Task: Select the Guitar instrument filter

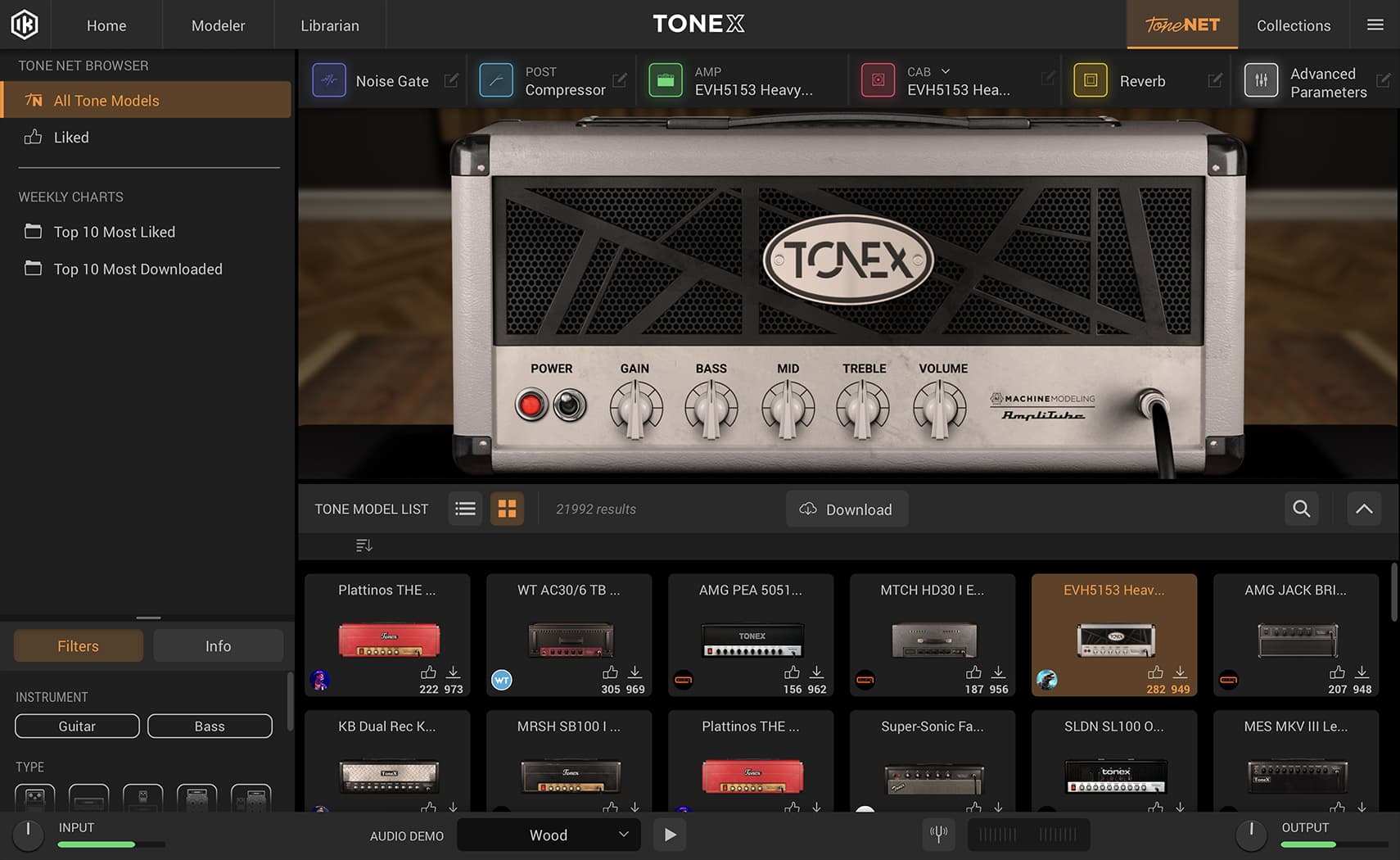Action: pyautogui.click(x=76, y=726)
